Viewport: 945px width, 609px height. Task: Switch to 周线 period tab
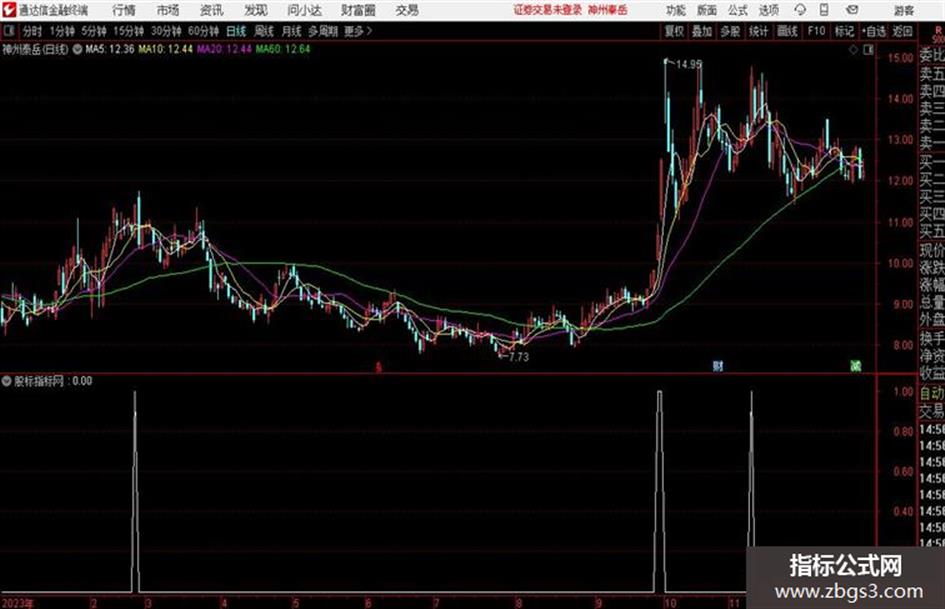pos(264,31)
